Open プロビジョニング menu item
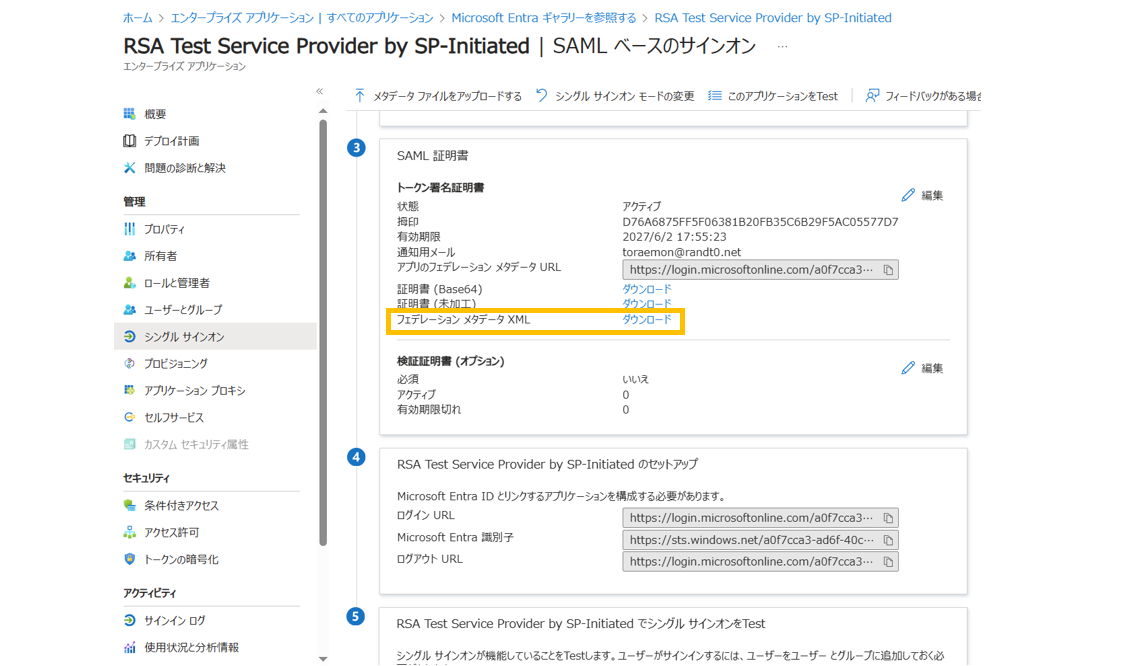The height and width of the screenshot is (666, 1125). click(176, 364)
